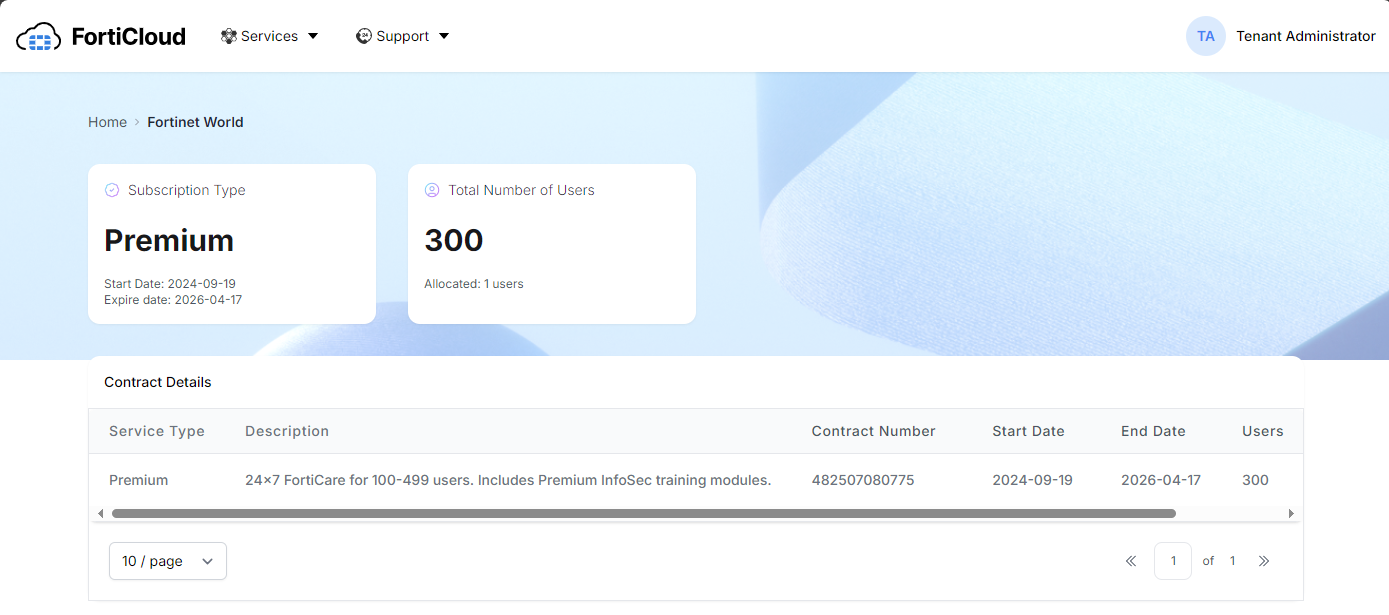This screenshot has width=1389, height=615.
Task: Click the total pages number after 'of'
Action: click(1232, 561)
